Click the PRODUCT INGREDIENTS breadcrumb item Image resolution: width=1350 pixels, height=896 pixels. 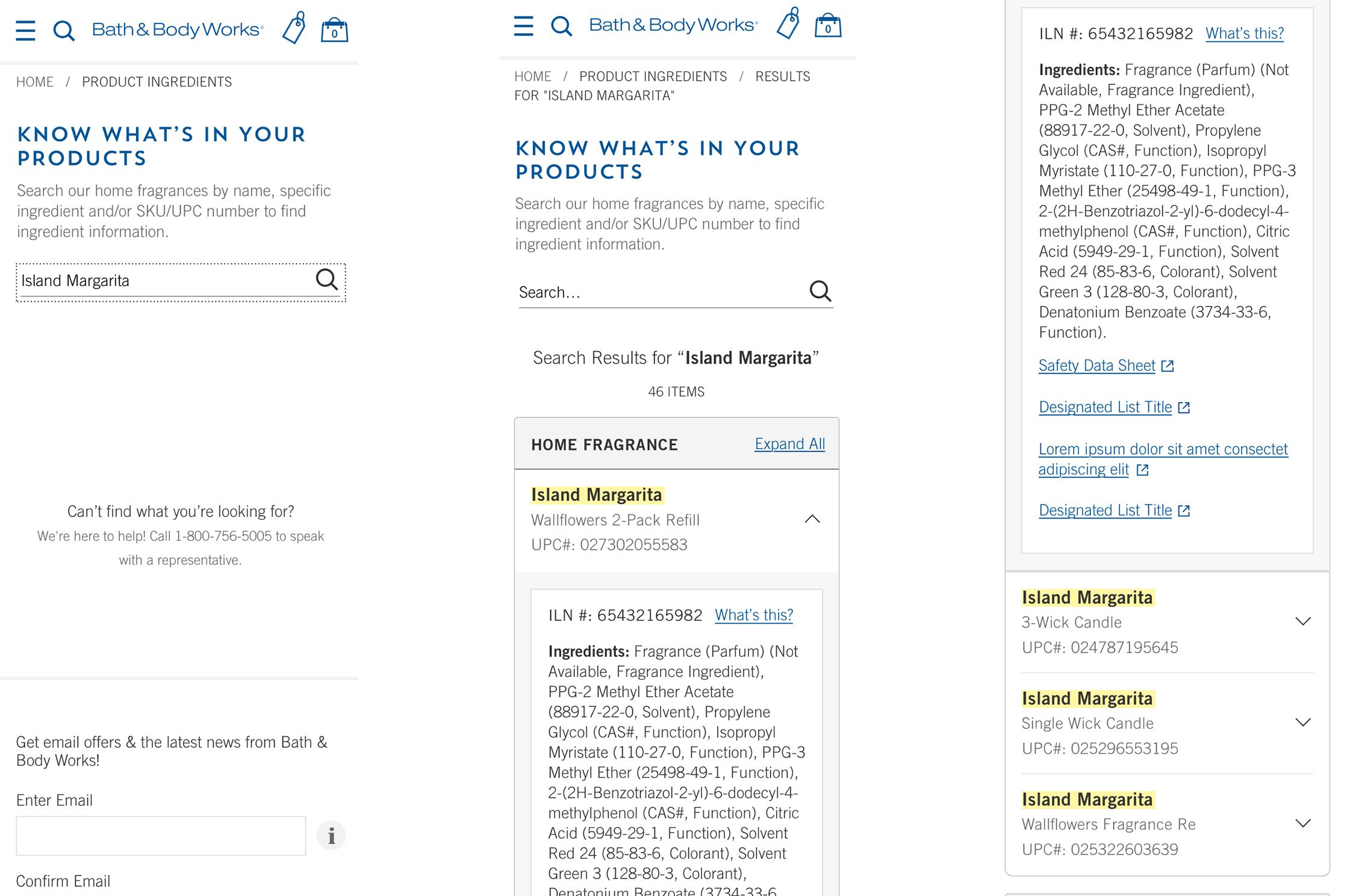(x=157, y=82)
